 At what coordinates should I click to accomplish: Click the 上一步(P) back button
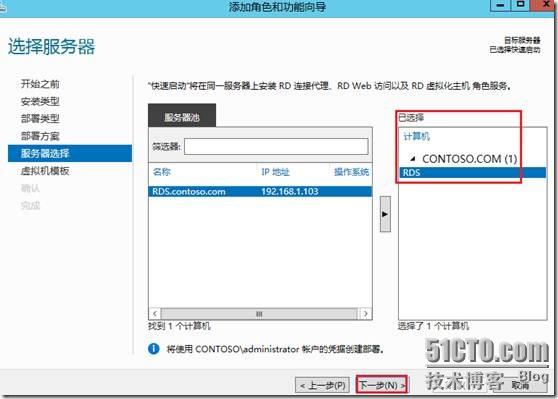pyautogui.click(x=322, y=385)
